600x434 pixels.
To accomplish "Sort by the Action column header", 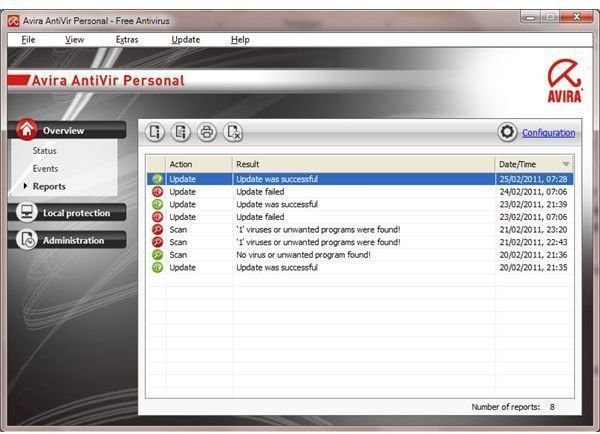I will click(x=199, y=164).
